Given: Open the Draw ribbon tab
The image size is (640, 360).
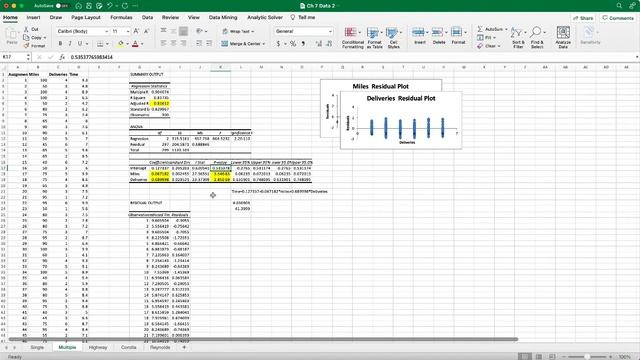Looking at the screenshot, I should pos(56,18).
